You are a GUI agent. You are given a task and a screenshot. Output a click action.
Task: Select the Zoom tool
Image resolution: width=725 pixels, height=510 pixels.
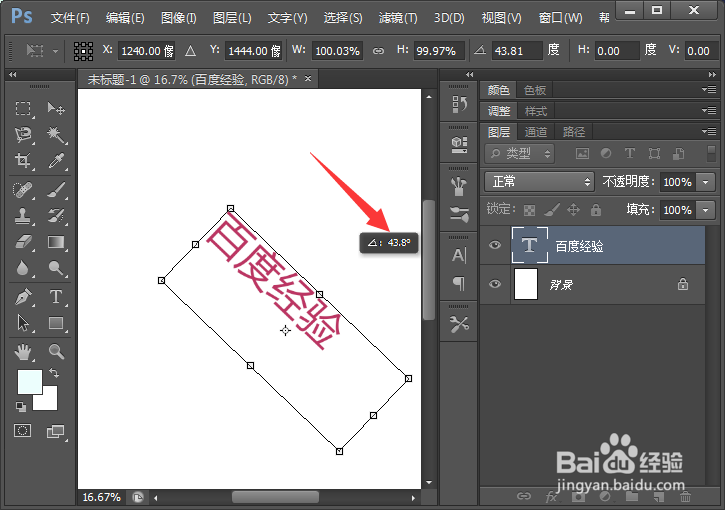click(x=56, y=352)
